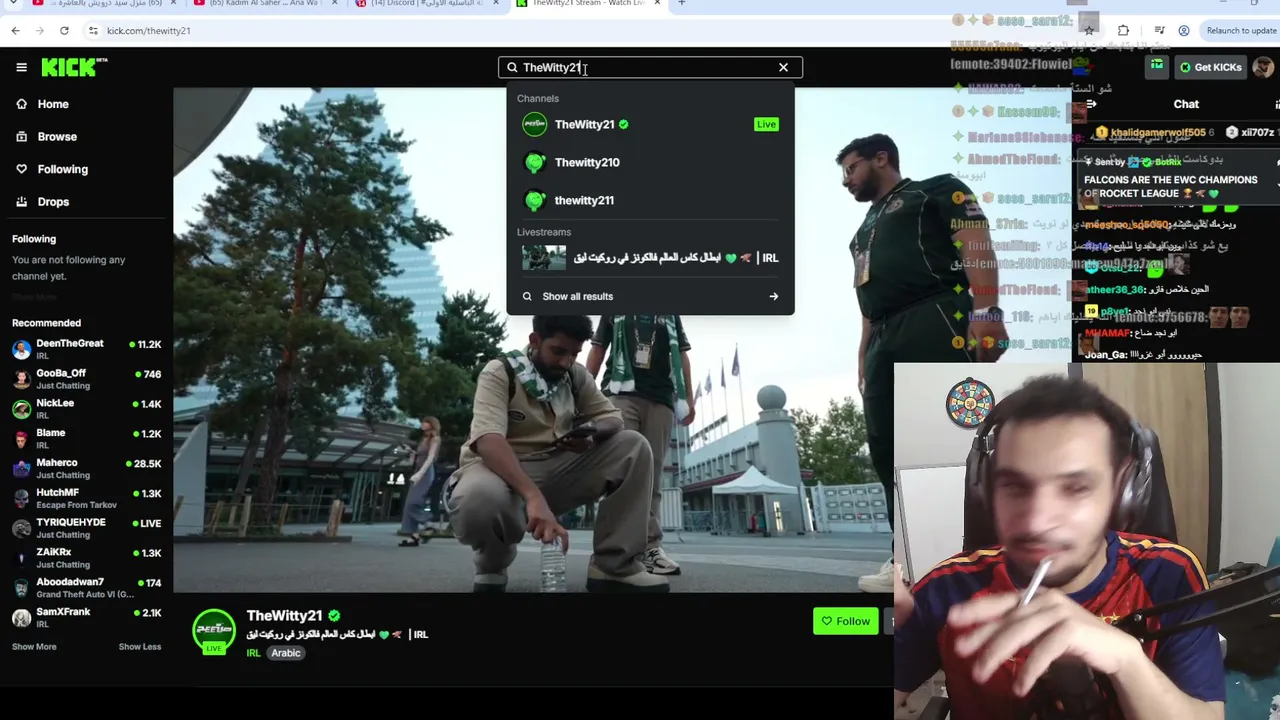Image resolution: width=1280 pixels, height=720 pixels.
Task: Click thewitty211 result avatar
Action: coord(535,200)
